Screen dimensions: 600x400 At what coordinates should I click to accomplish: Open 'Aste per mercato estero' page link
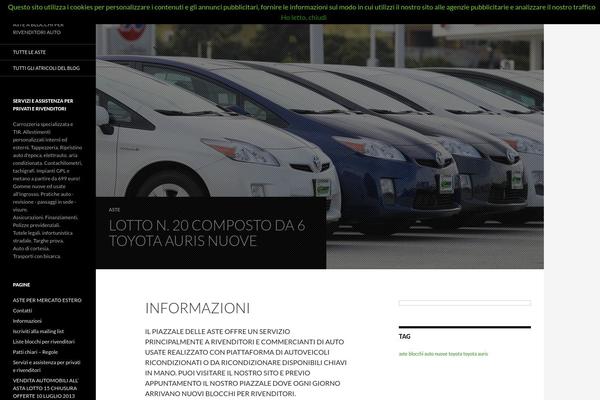47,300
